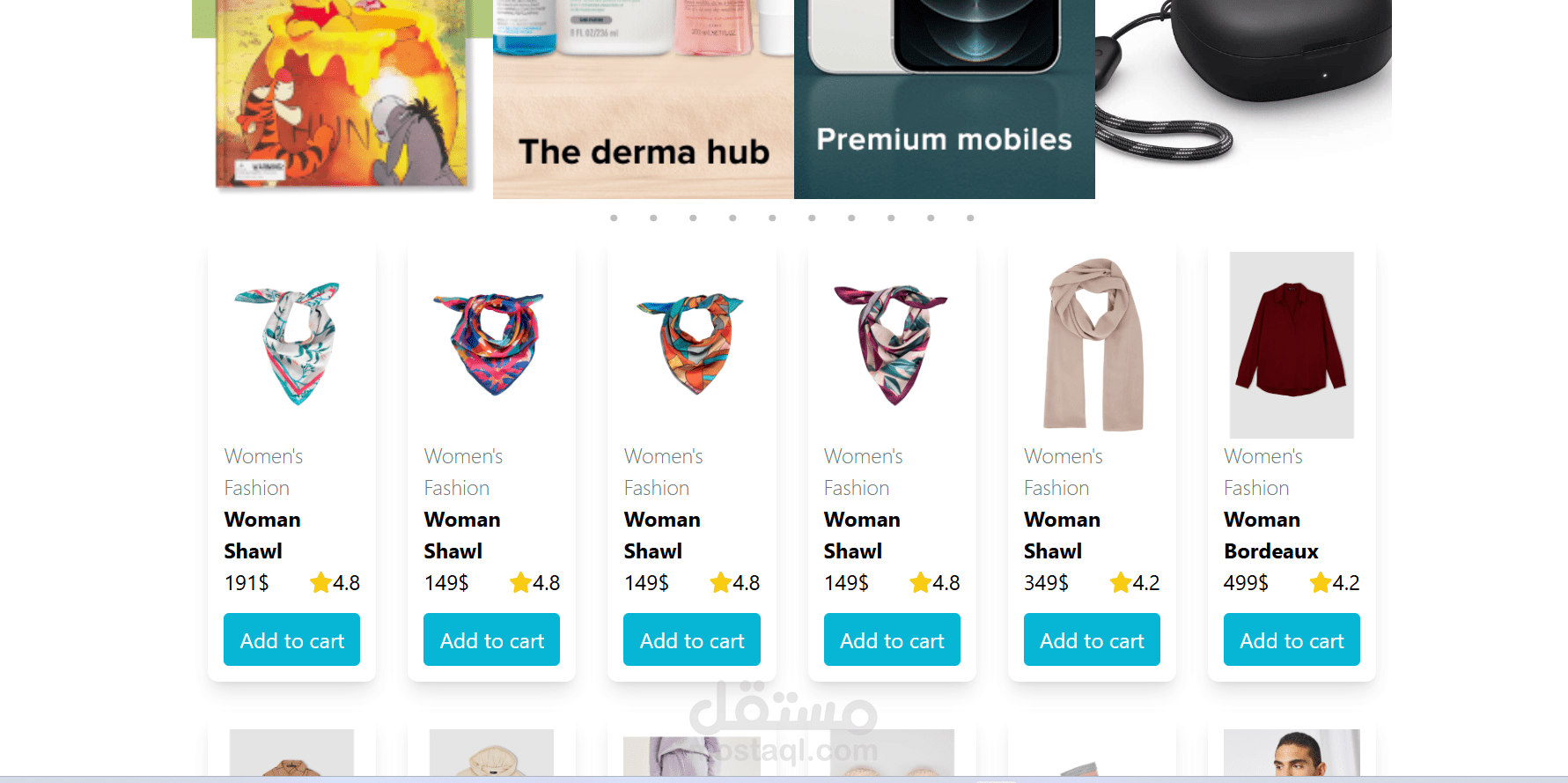Add the 349$ Woman Shawl to cart
Screen dimensions: 1568x783
click(x=1092, y=639)
